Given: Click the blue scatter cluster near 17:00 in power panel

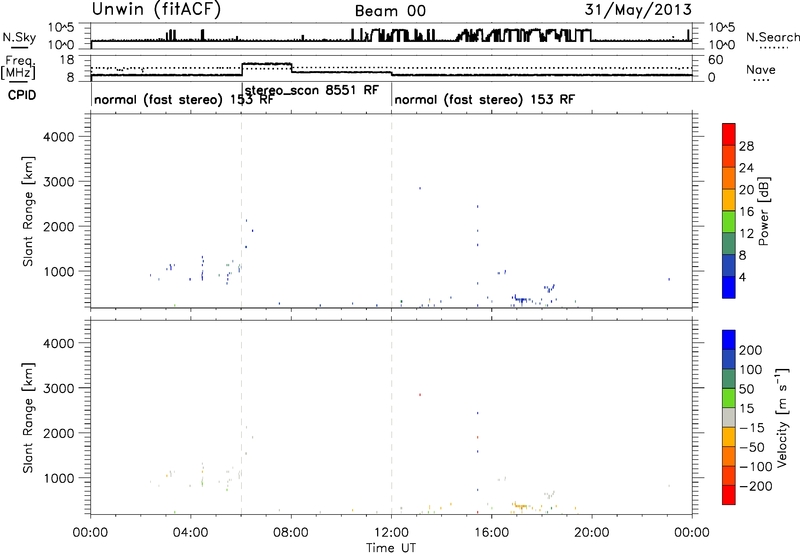Looking at the screenshot, I should (521, 300).
